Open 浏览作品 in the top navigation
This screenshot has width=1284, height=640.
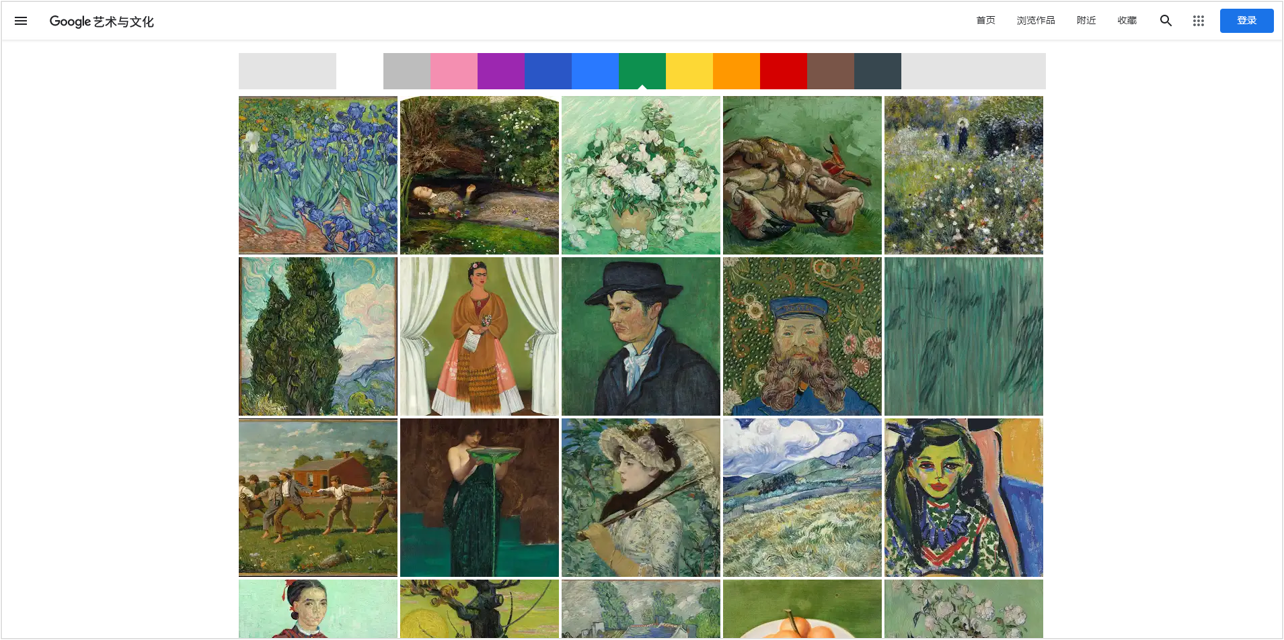click(1036, 20)
